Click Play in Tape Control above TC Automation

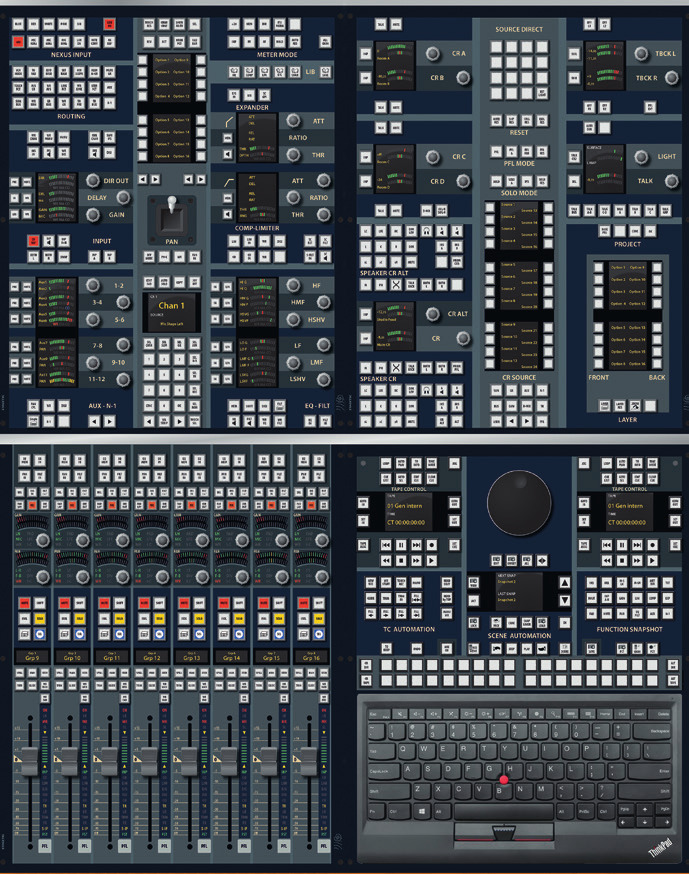pyautogui.click(x=431, y=560)
